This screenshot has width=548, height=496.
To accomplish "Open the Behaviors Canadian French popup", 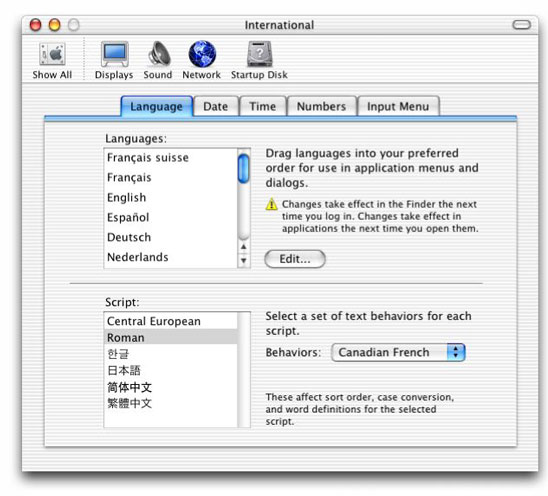I will coord(398,352).
